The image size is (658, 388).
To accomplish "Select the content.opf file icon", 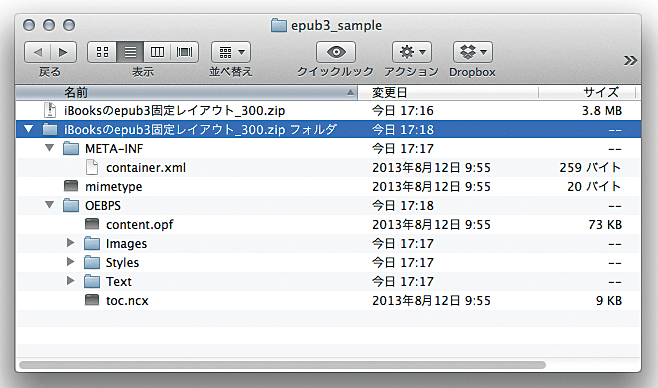I will (x=92, y=224).
